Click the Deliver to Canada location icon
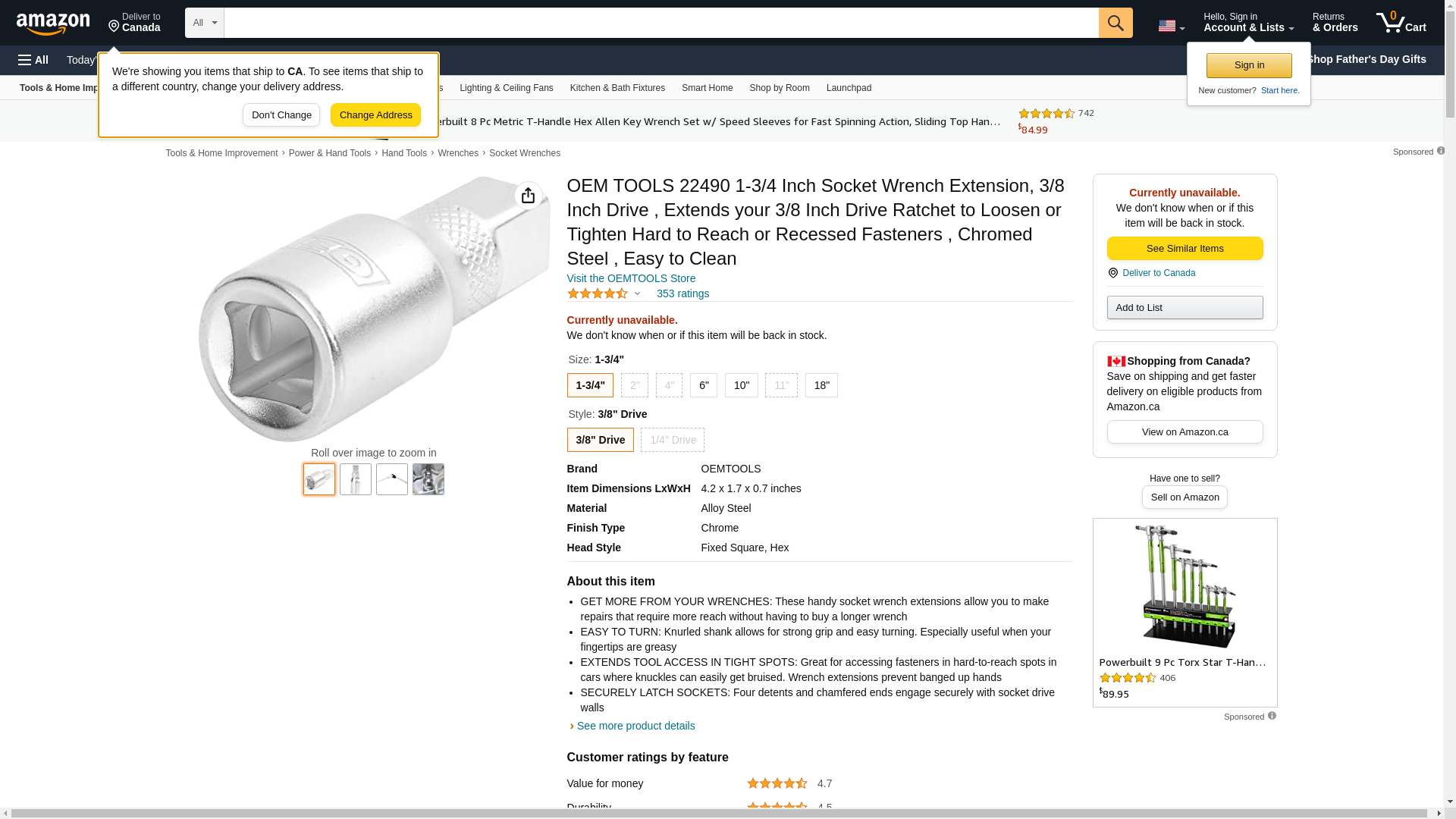Screen dimensions: 1456x819 pos(1112,273)
